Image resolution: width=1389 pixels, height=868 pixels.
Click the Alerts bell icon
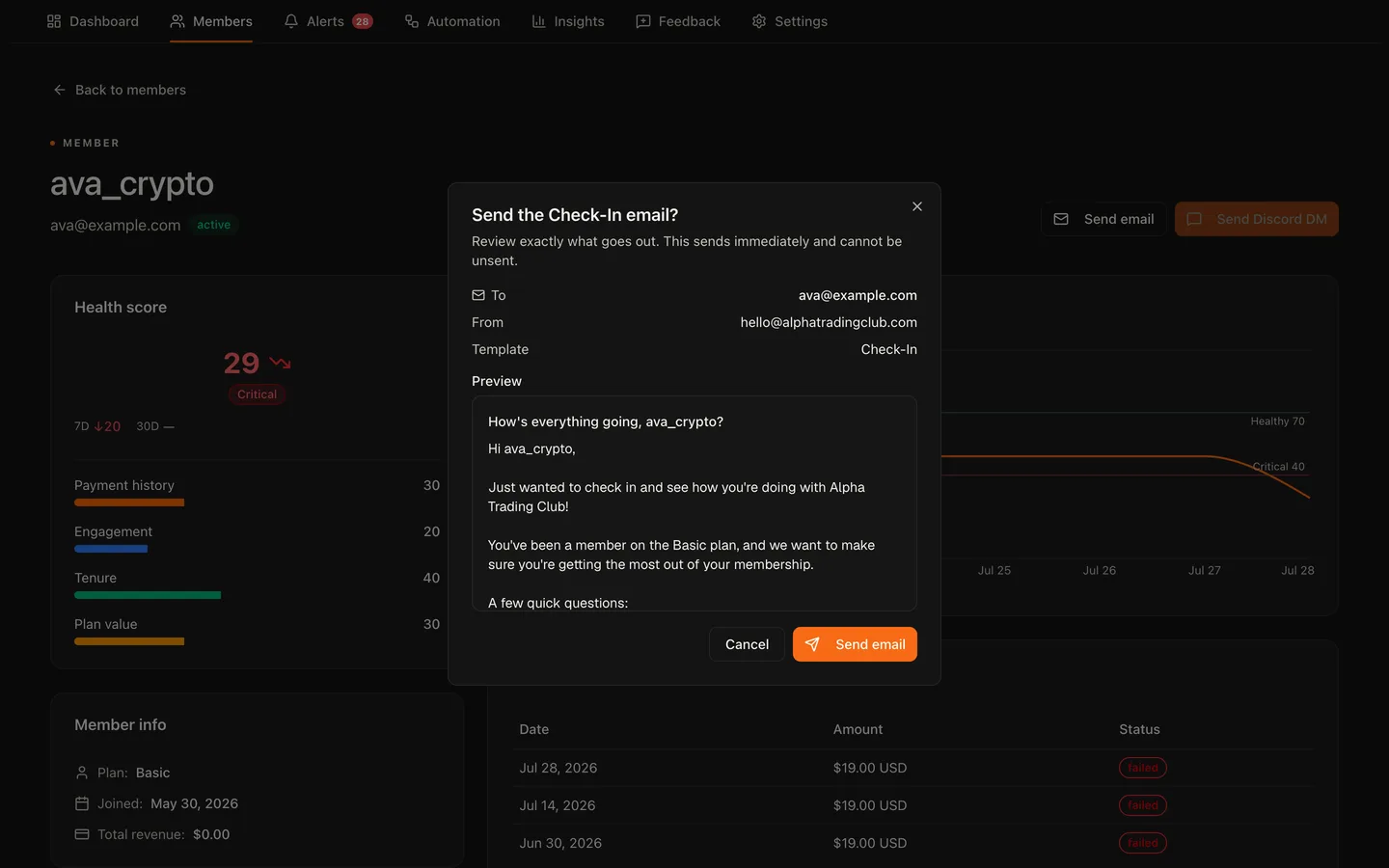pyautogui.click(x=291, y=21)
